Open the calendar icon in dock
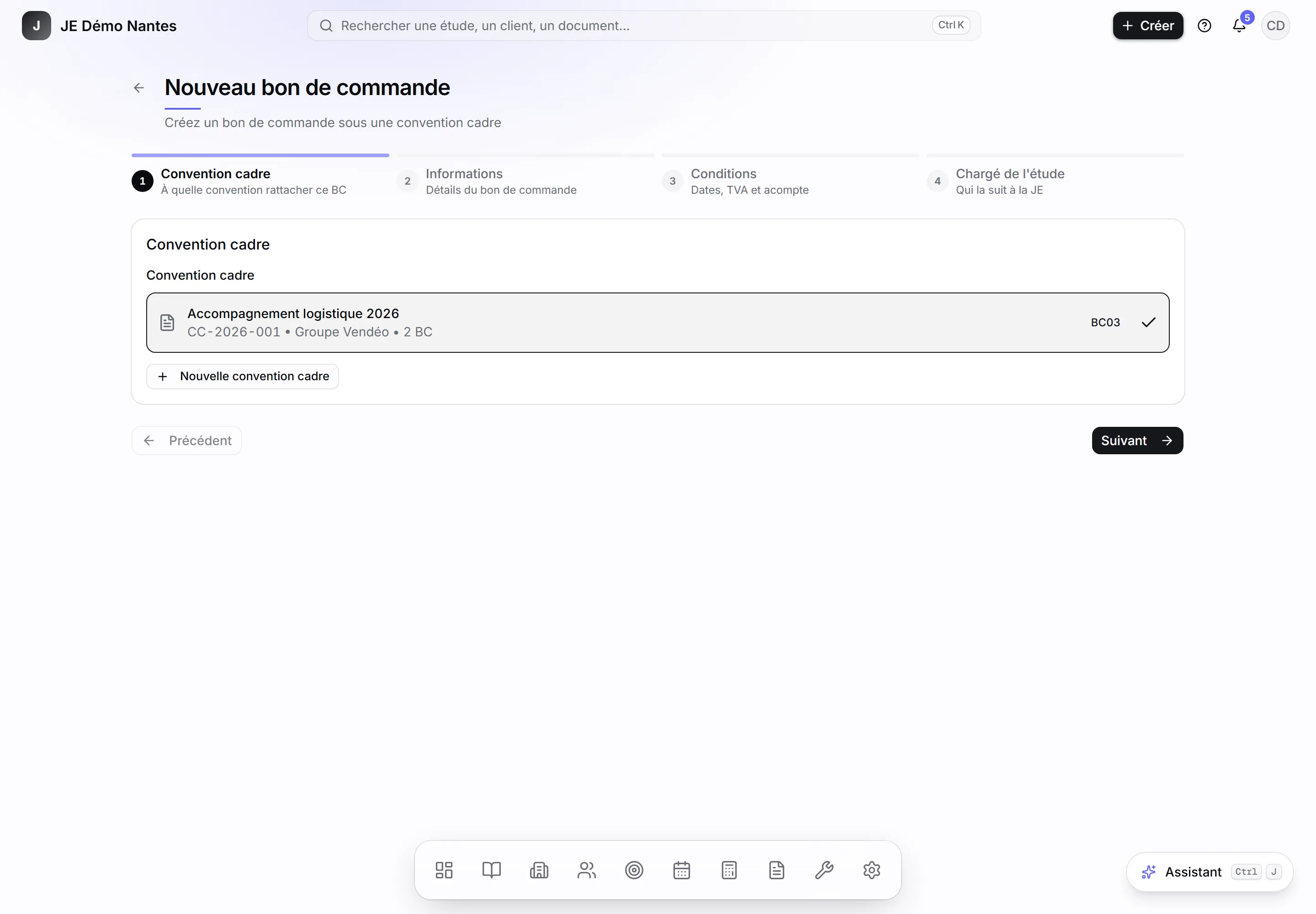 pos(681,870)
